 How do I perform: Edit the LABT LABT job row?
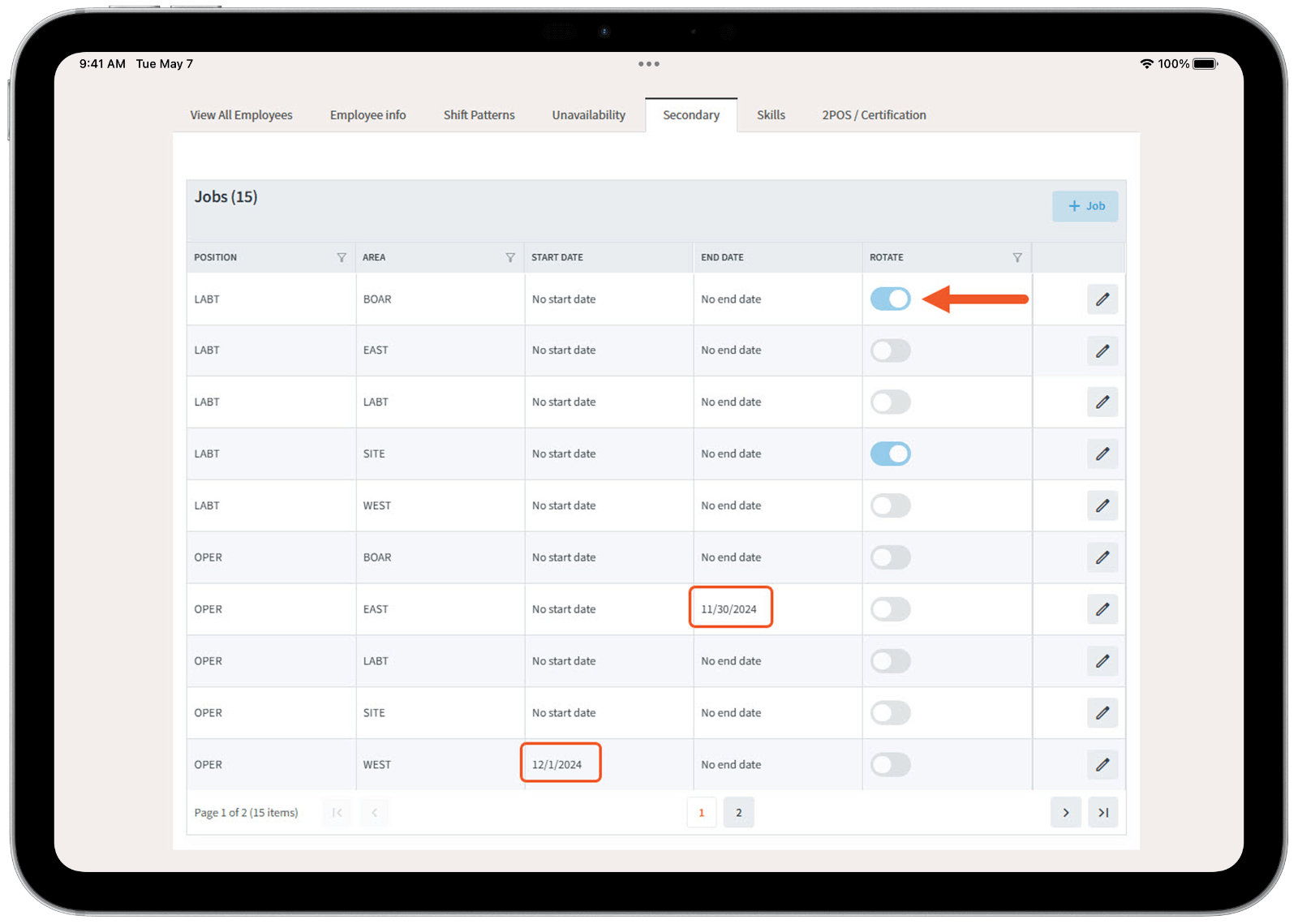coord(1102,402)
